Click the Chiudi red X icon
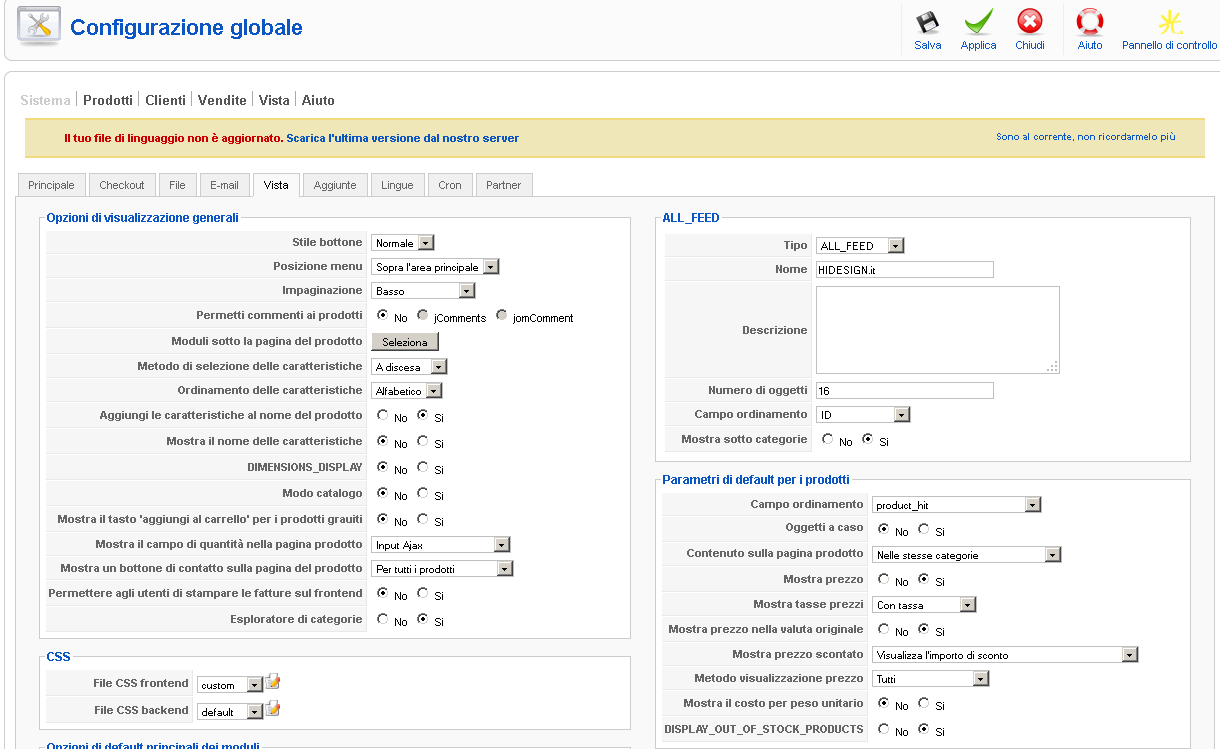Screen dimensions: 1220x749 tap(1029, 23)
